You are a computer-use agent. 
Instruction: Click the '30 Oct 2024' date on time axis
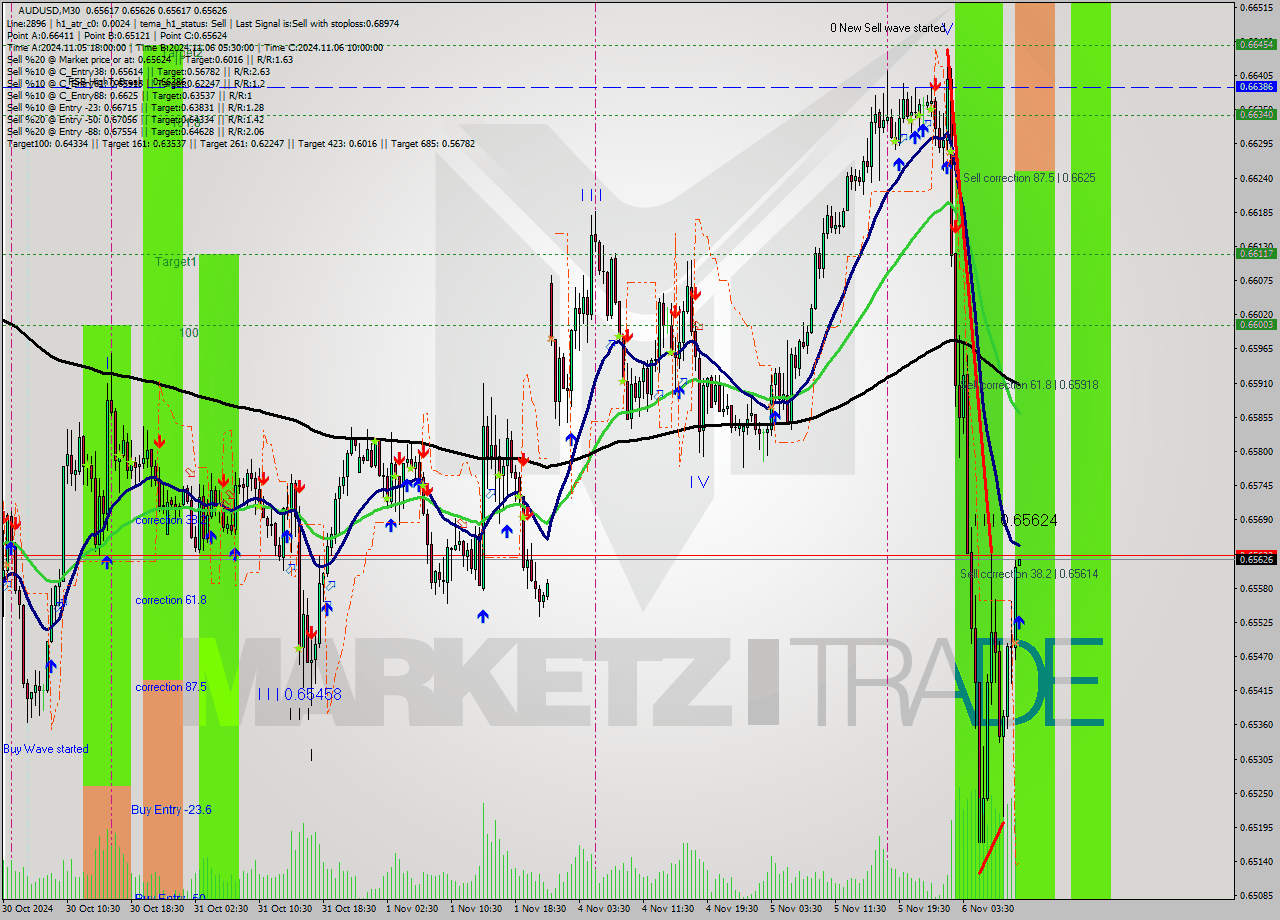[28, 909]
